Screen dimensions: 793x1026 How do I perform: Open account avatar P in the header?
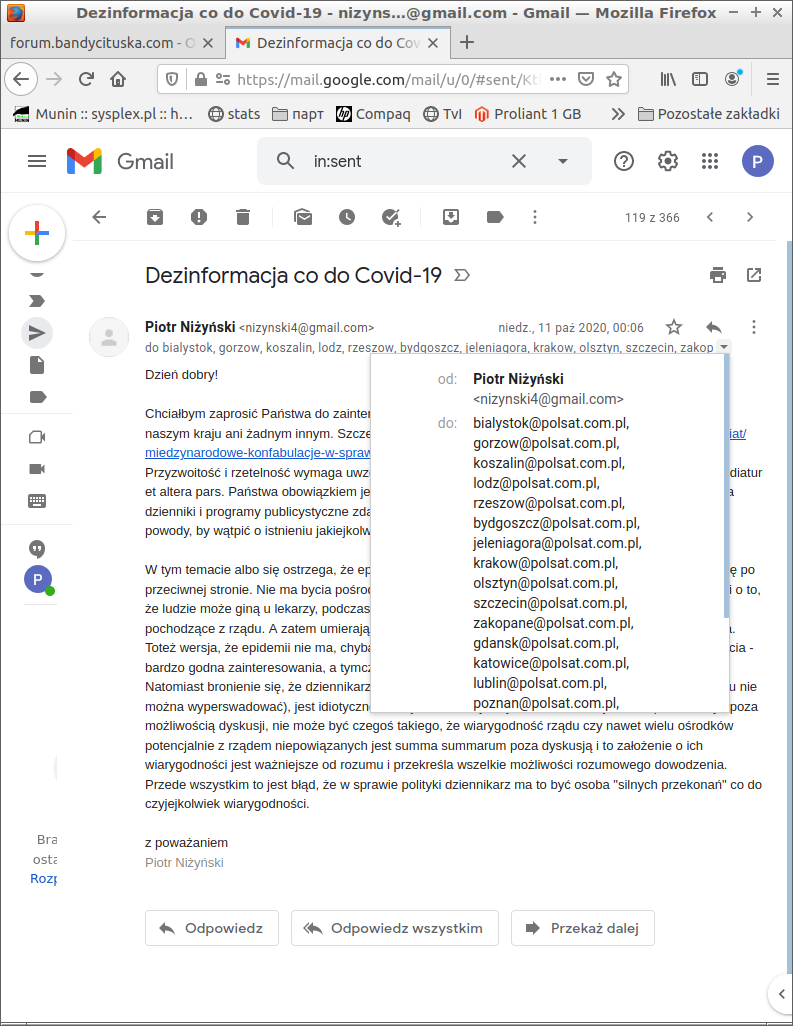(758, 161)
